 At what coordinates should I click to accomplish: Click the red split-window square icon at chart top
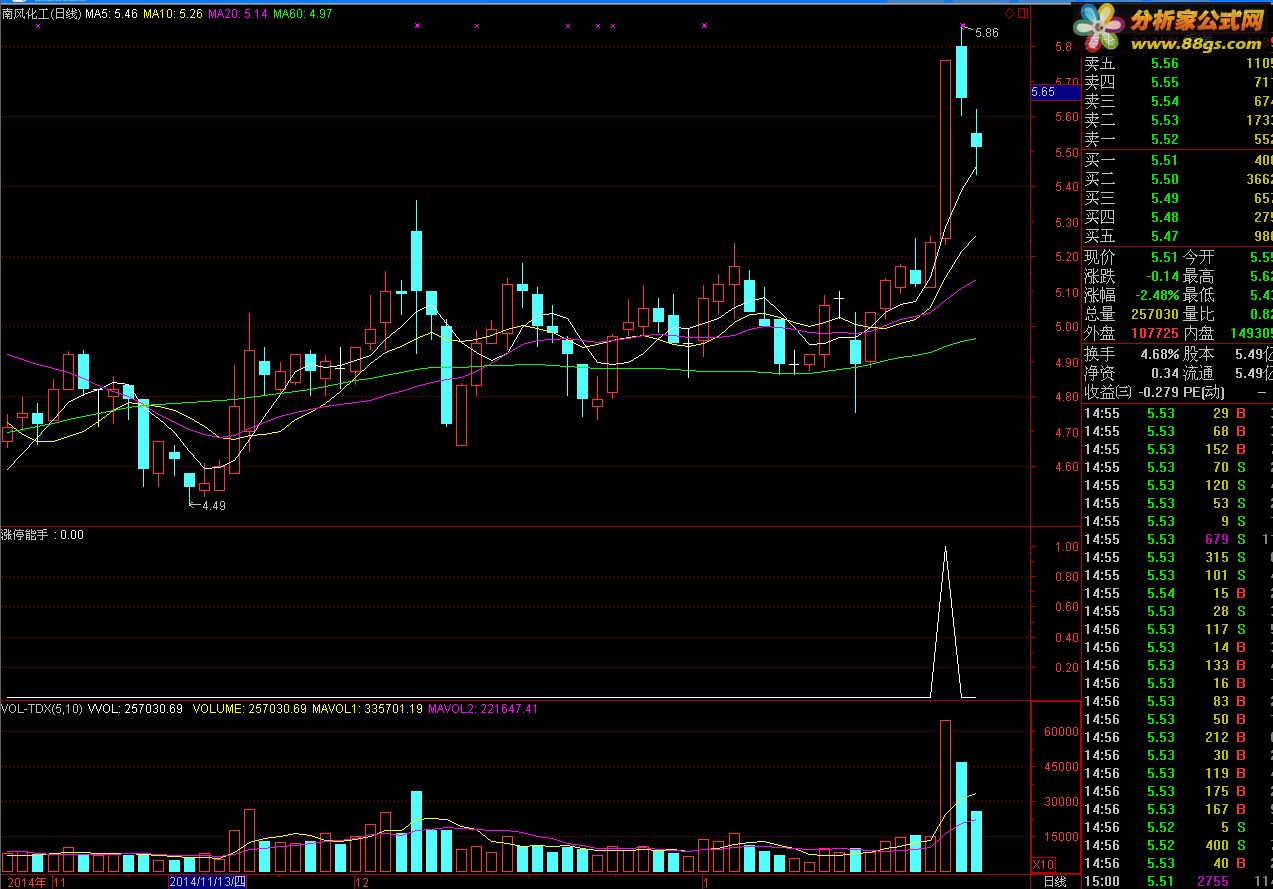click(x=1023, y=14)
